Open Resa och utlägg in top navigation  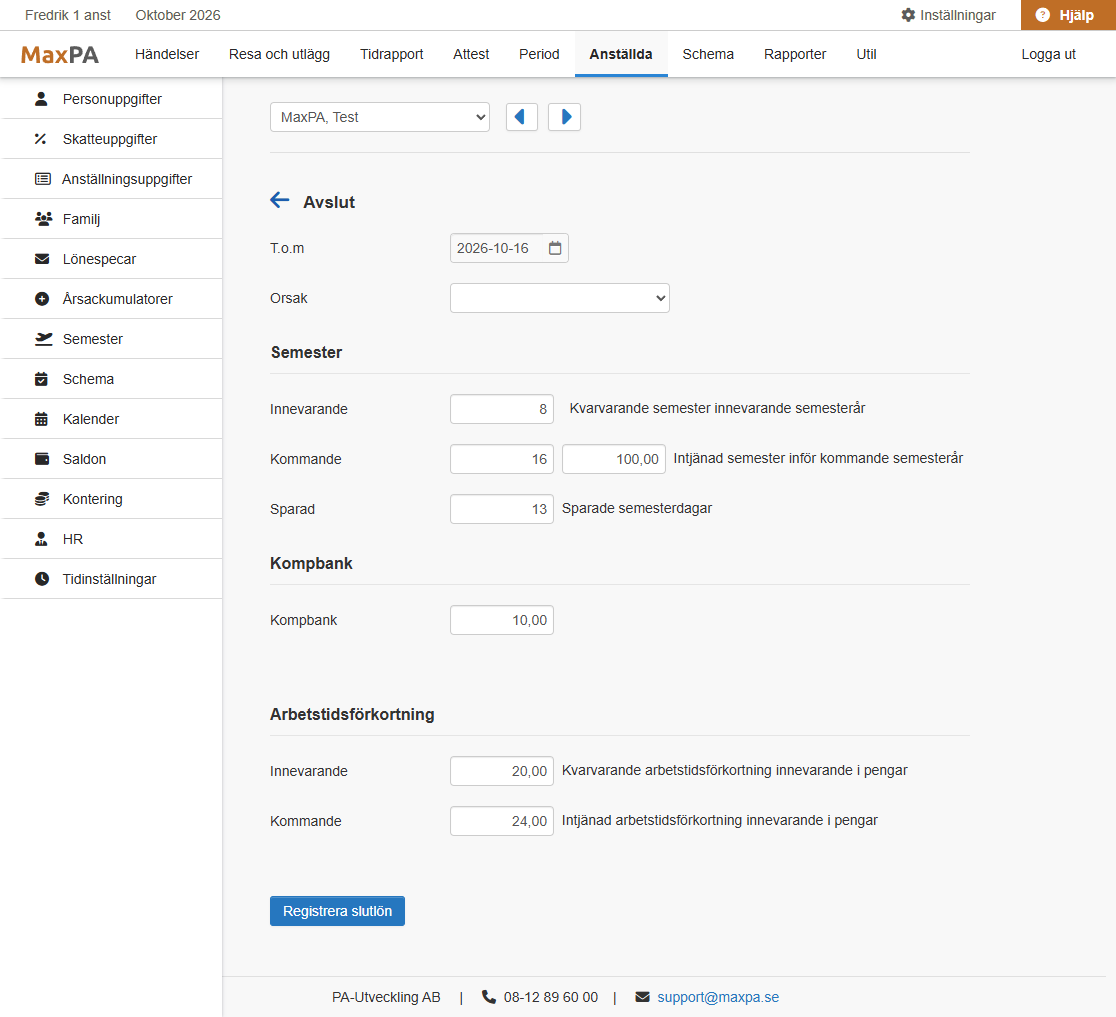[279, 54]
